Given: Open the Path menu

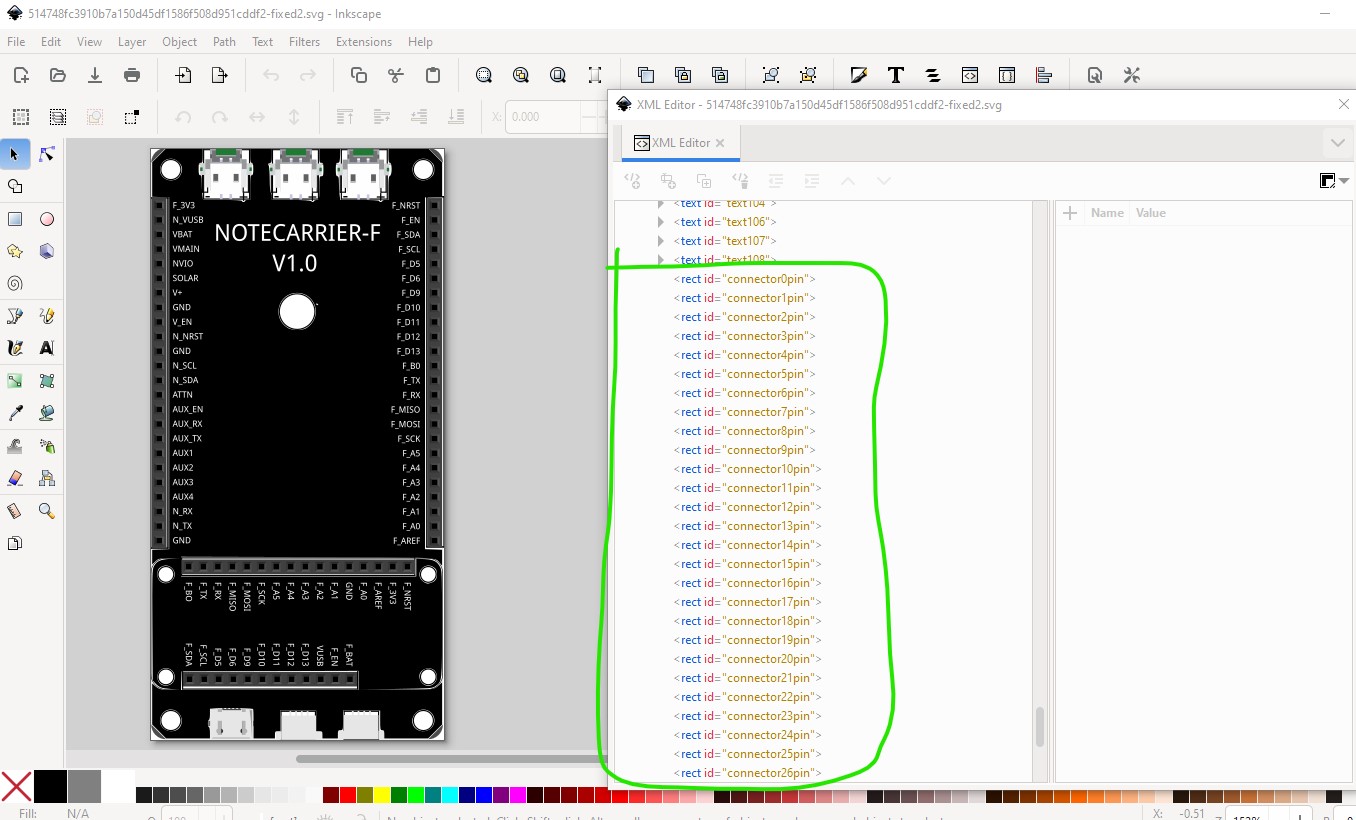Looking at the screenshot, I should tap(224, 42).
